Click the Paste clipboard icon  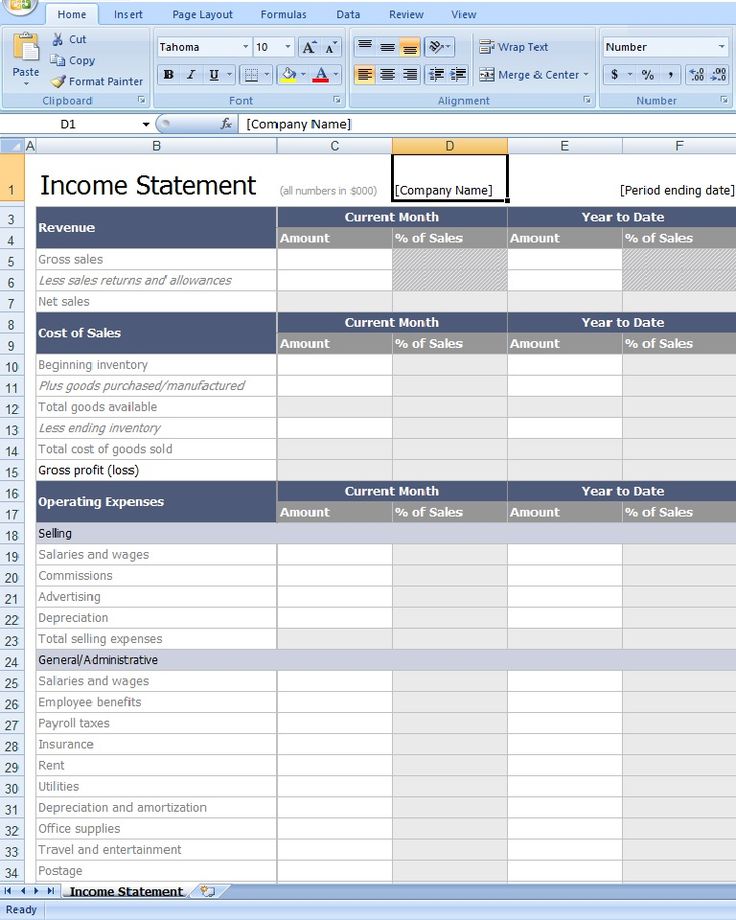[26, 48]
